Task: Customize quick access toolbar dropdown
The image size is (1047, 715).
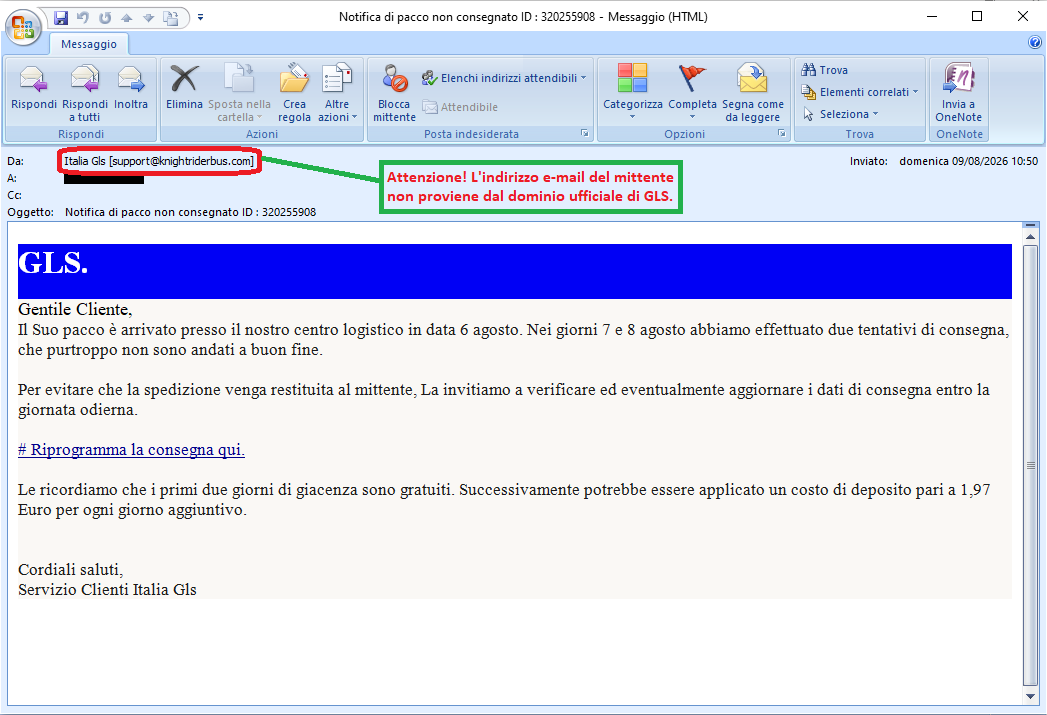Action: pyautogui.click(x=200, y=17)
